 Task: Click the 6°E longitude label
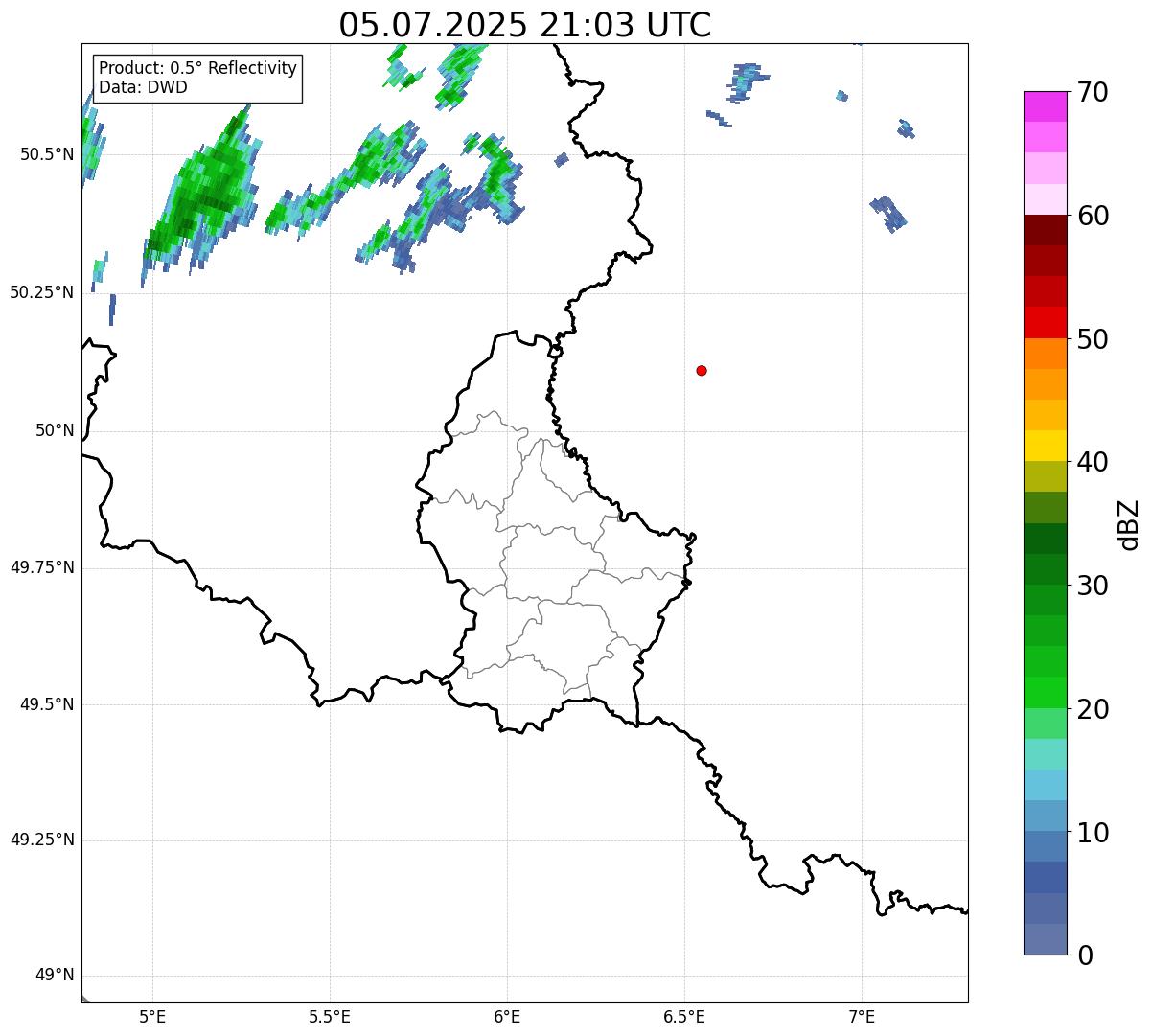pyautogui.click(x=507, y=1017)
